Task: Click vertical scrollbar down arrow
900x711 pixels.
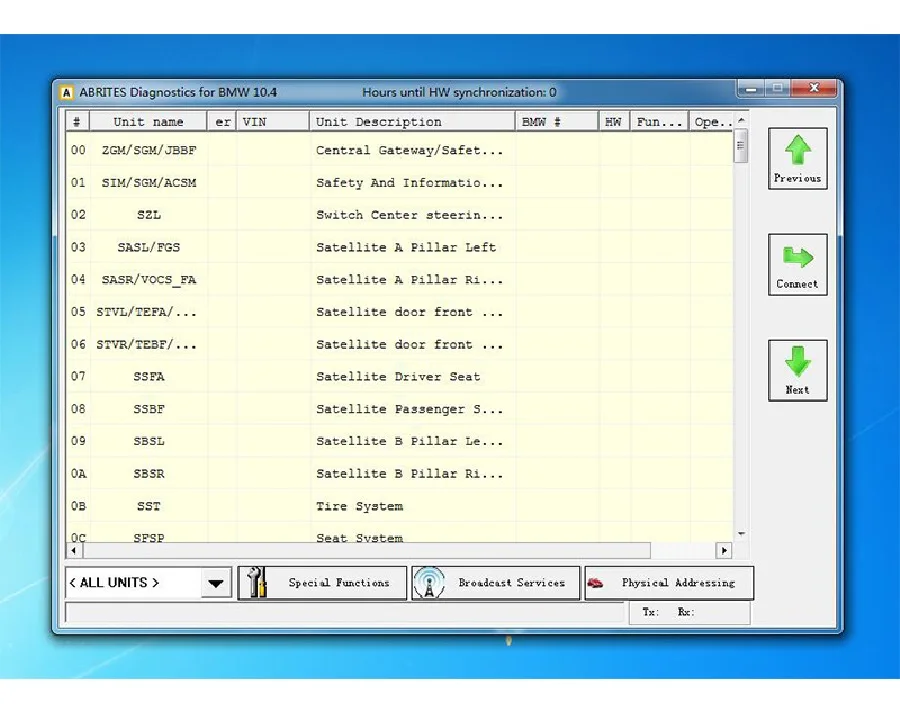Action: click(x=741, y=534)
